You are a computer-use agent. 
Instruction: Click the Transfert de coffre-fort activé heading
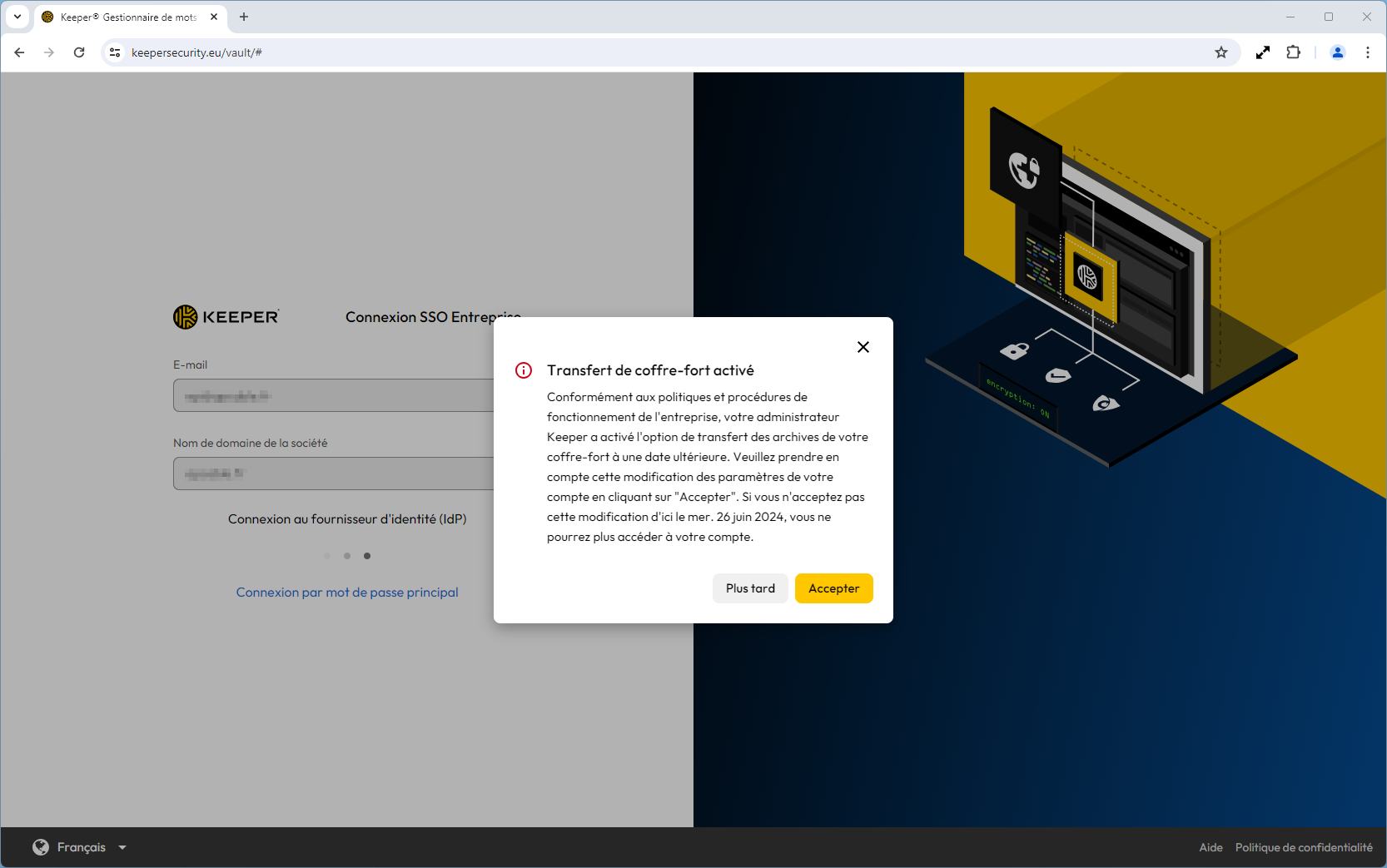point(650,370)
